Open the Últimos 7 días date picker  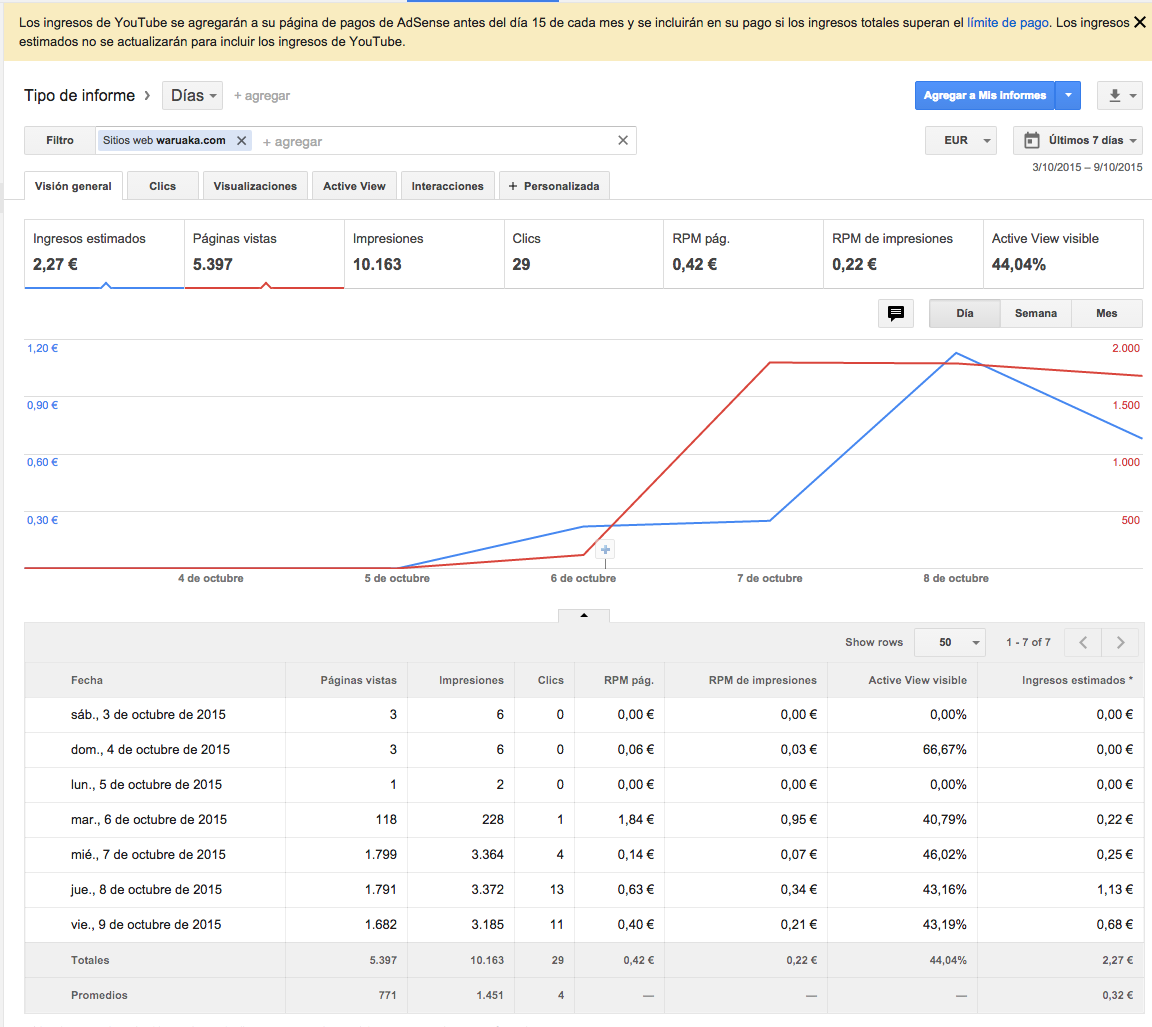[1078, 140]
